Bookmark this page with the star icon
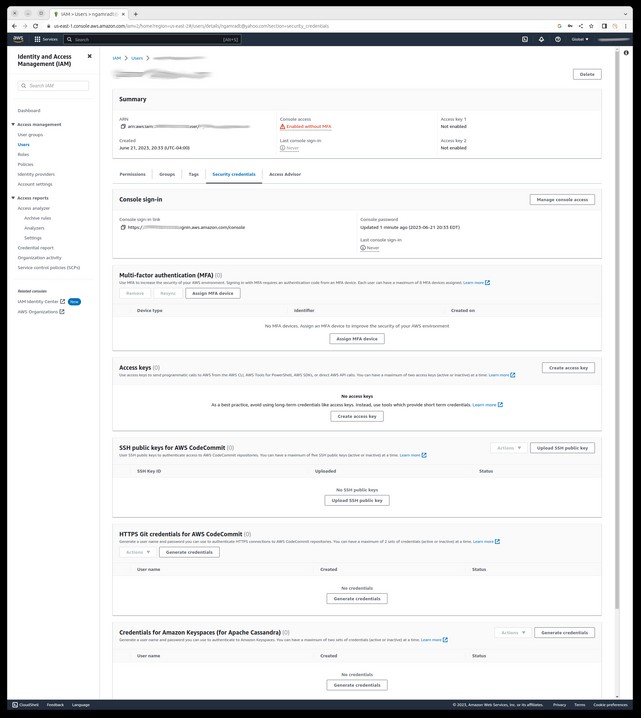The height and width of the screenshot is (718, 641). pos(592,26)
